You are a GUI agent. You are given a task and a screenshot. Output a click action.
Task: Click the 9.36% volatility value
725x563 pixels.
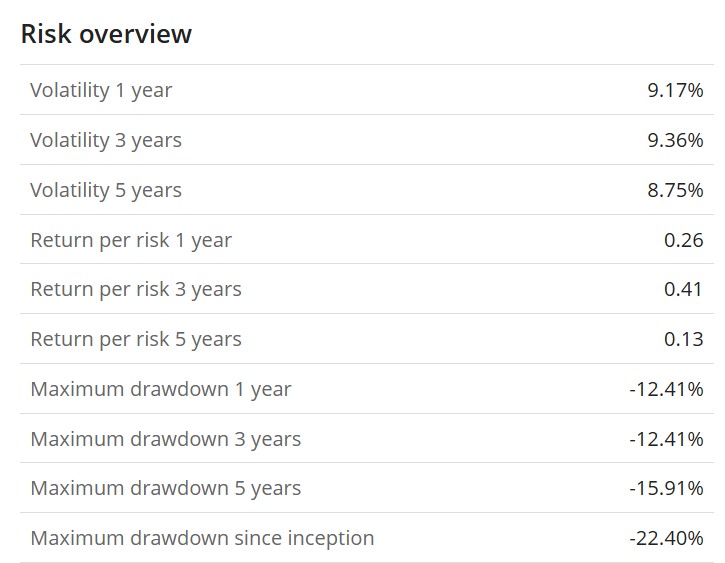675,140
